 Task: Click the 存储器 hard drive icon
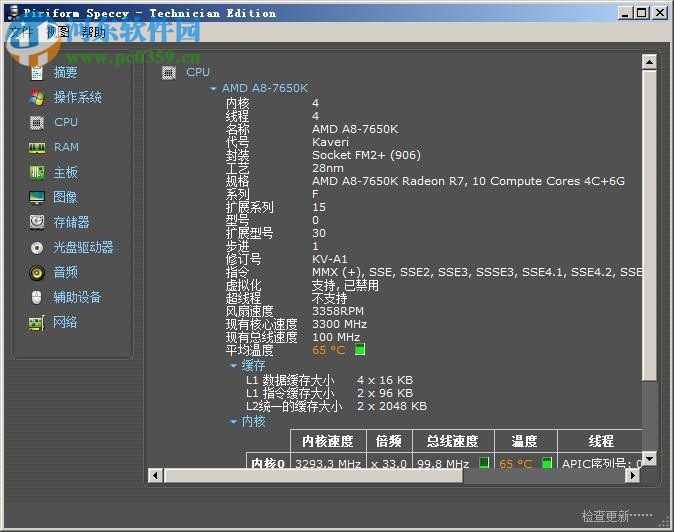(37, 222)
